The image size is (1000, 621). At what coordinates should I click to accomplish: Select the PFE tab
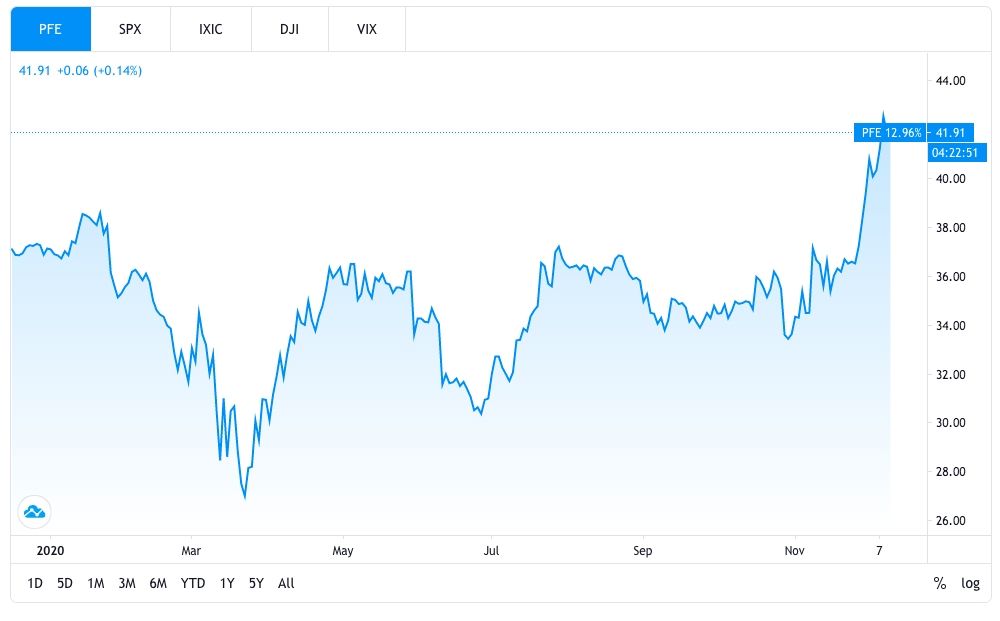tap(51, 29)
